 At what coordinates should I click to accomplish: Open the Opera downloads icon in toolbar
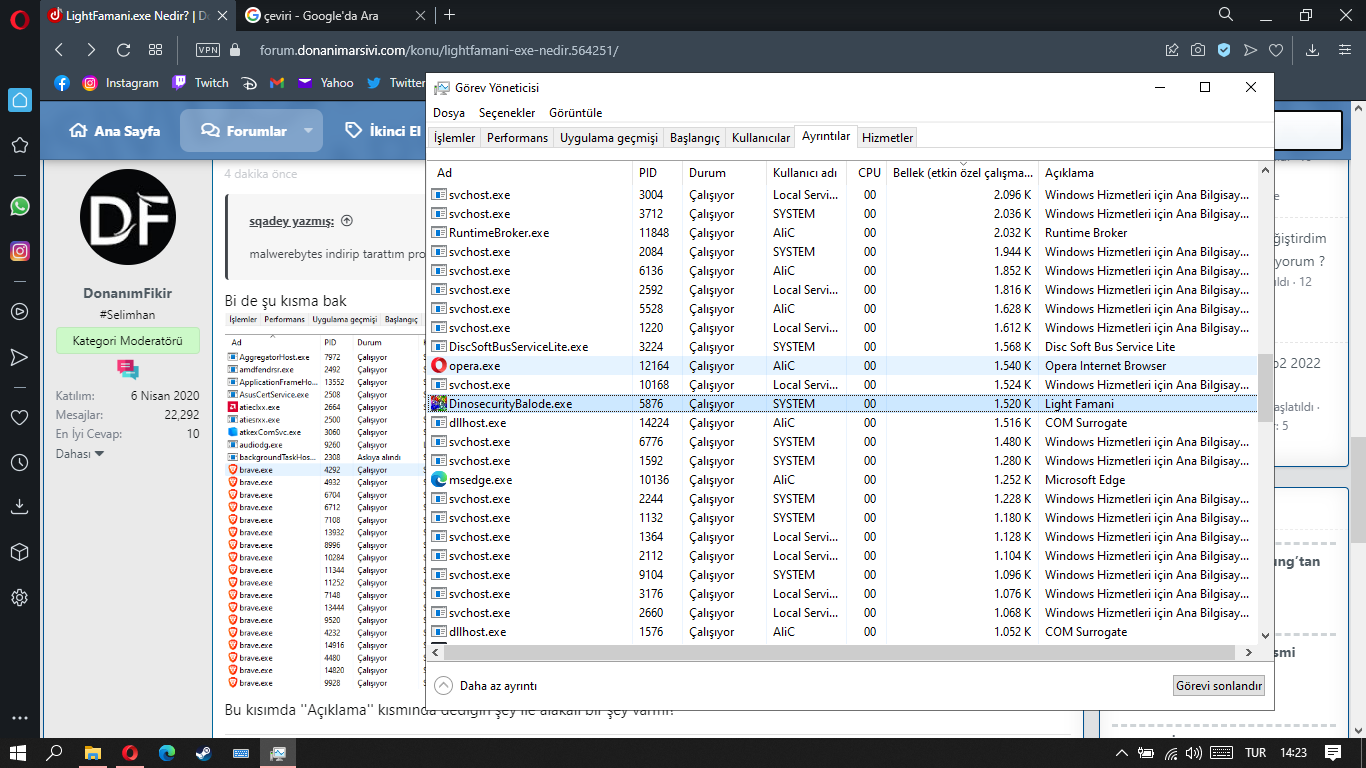click(1313, 50)
